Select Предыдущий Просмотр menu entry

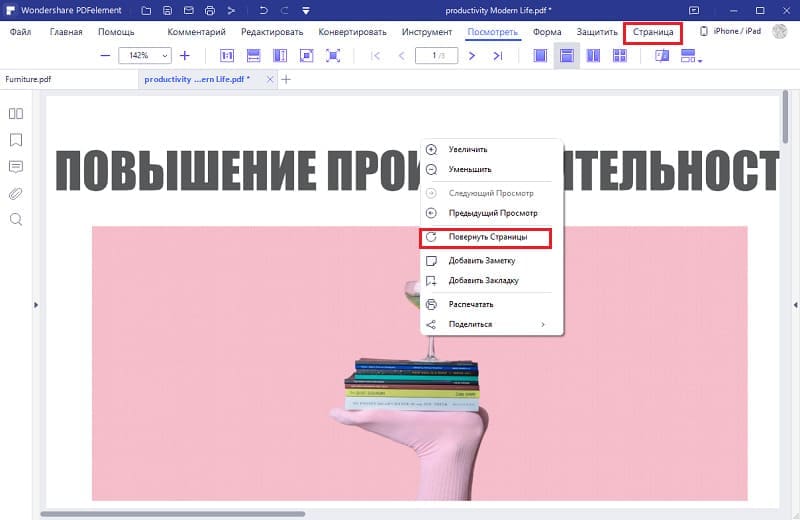[491, 213]
